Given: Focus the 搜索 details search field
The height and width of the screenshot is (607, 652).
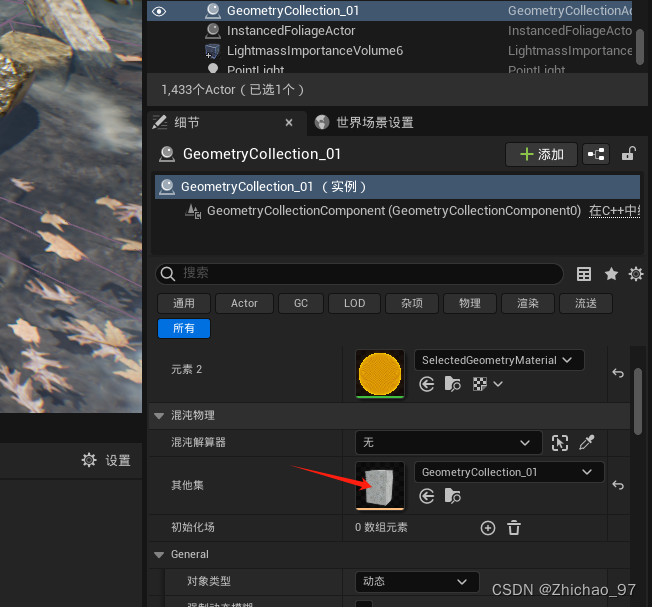Looking at the screenshot, I should 359,274.
